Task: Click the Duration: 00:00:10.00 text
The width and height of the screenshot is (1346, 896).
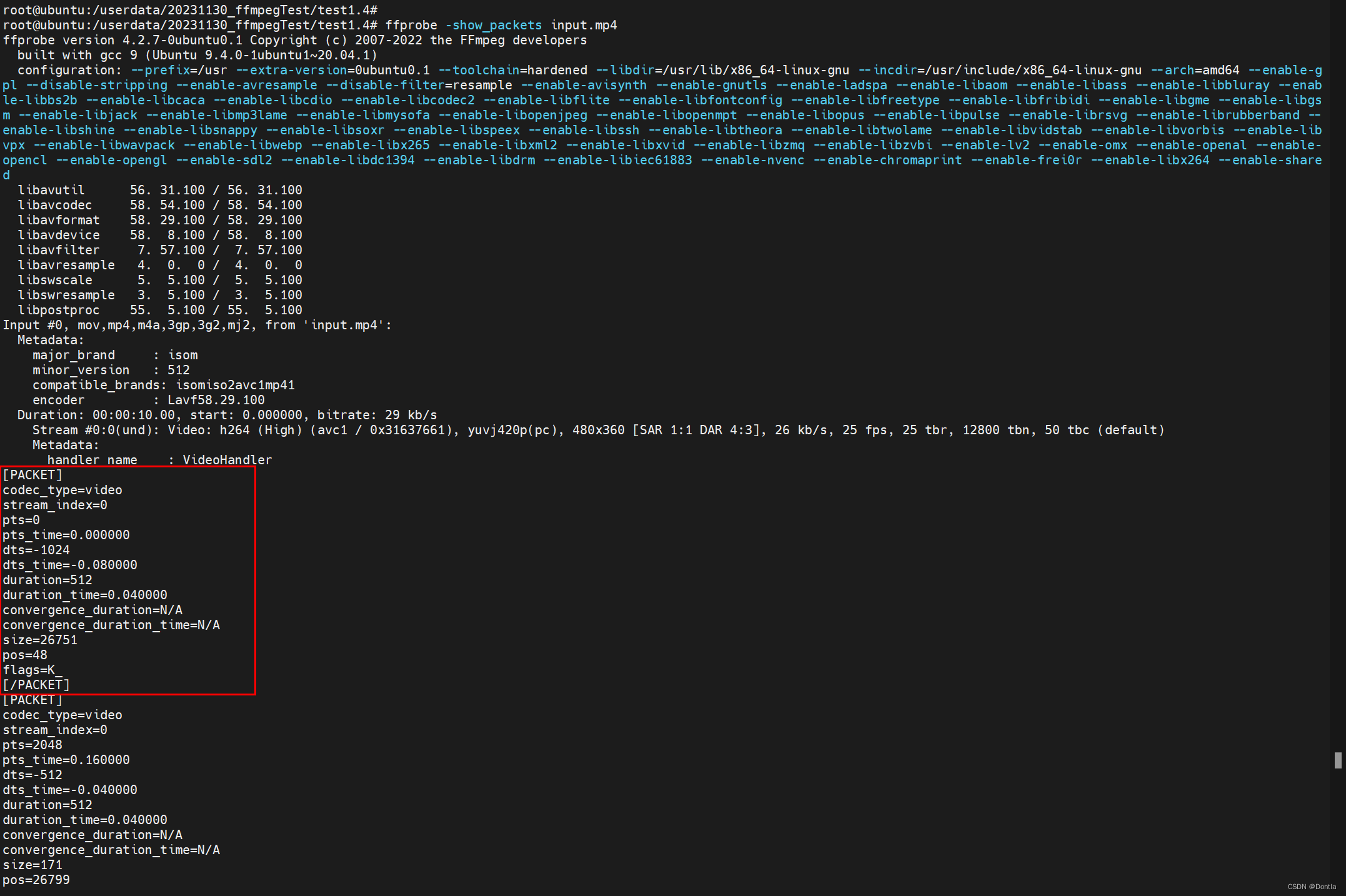Action: [x=96, y=415]
